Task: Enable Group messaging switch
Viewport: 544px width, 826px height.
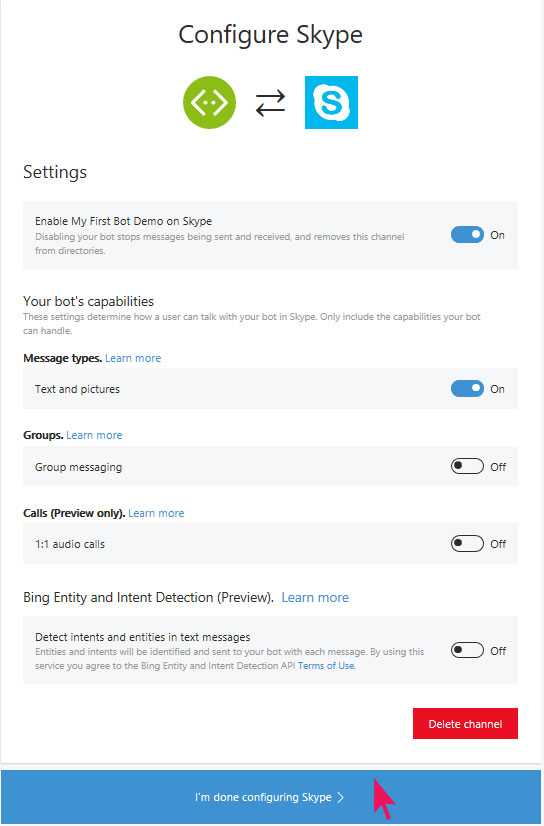Action: pyautogui.click(x=467, y=466)
